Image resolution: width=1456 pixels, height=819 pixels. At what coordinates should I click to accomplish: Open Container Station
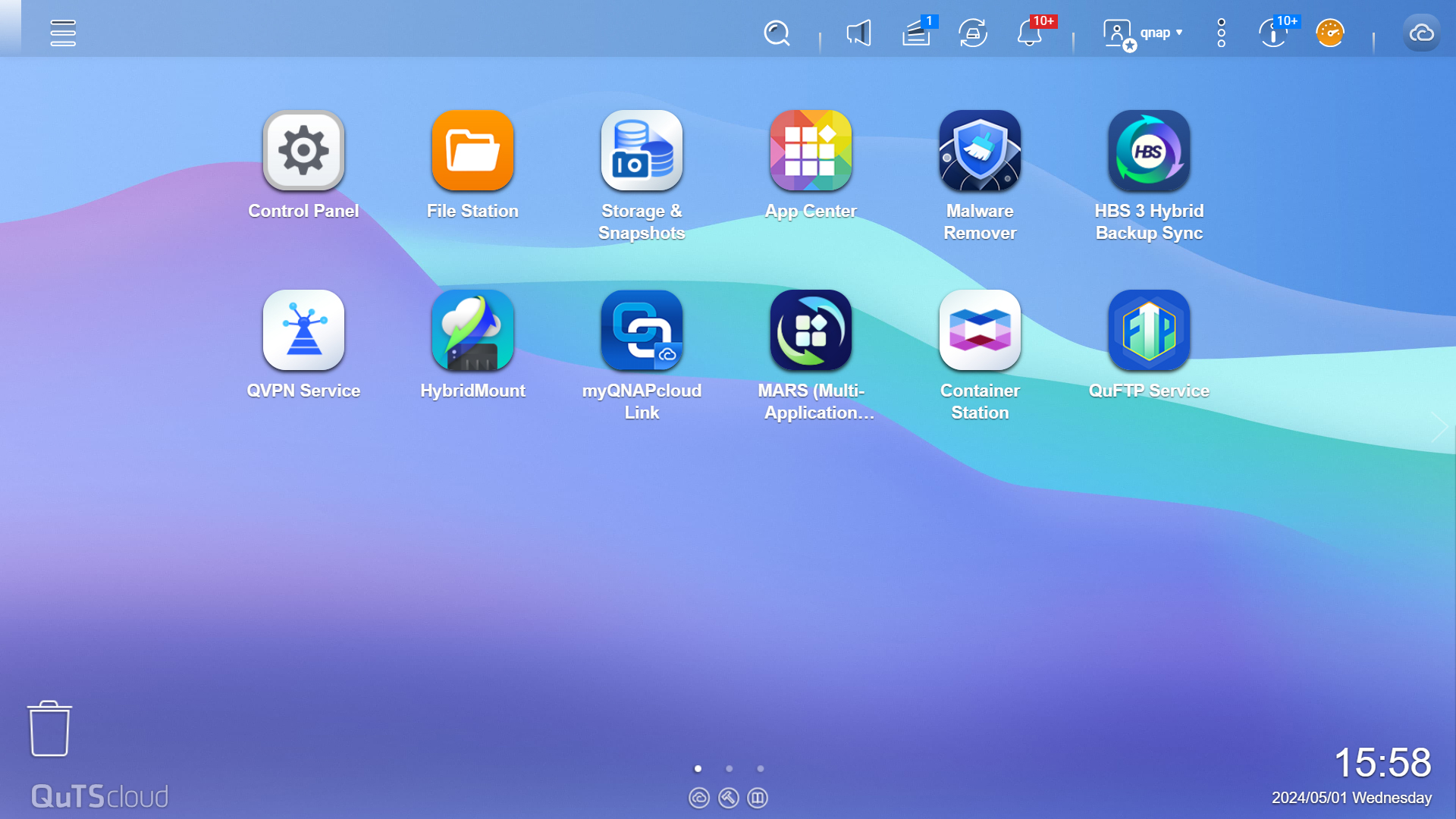click(980, 331)
